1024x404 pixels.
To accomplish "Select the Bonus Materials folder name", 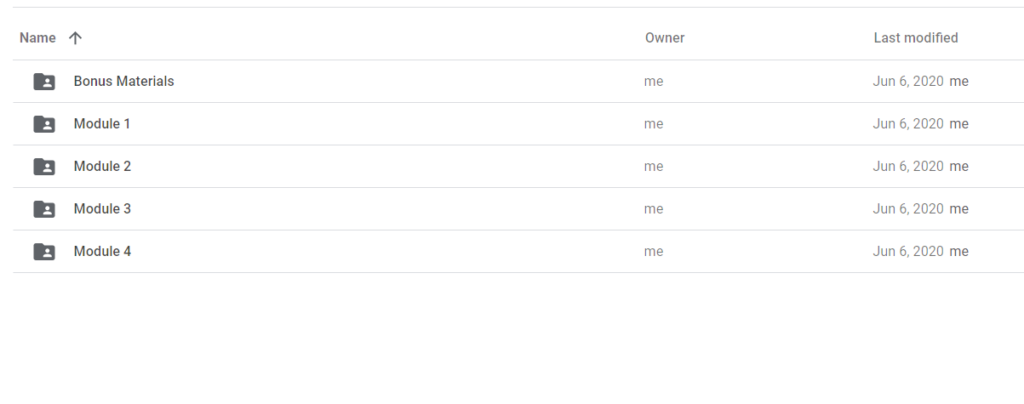I will tap(124, 81).
